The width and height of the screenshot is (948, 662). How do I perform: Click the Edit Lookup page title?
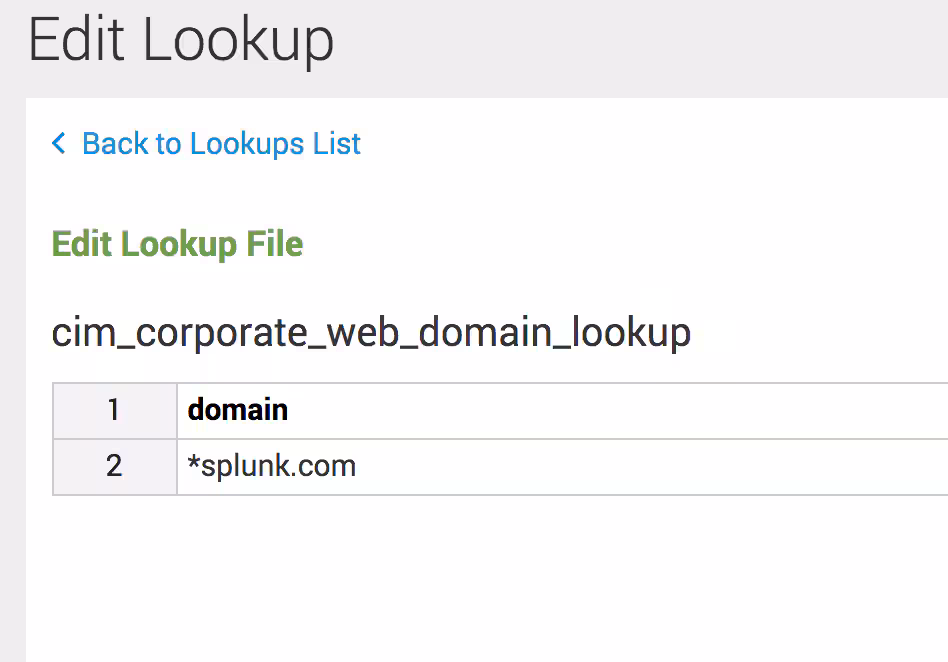pos(181,42)
